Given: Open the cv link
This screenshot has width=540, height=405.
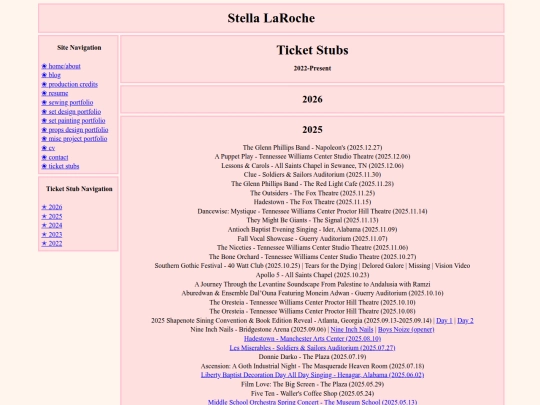Looking at the screenshot, I should coord(48,148).
